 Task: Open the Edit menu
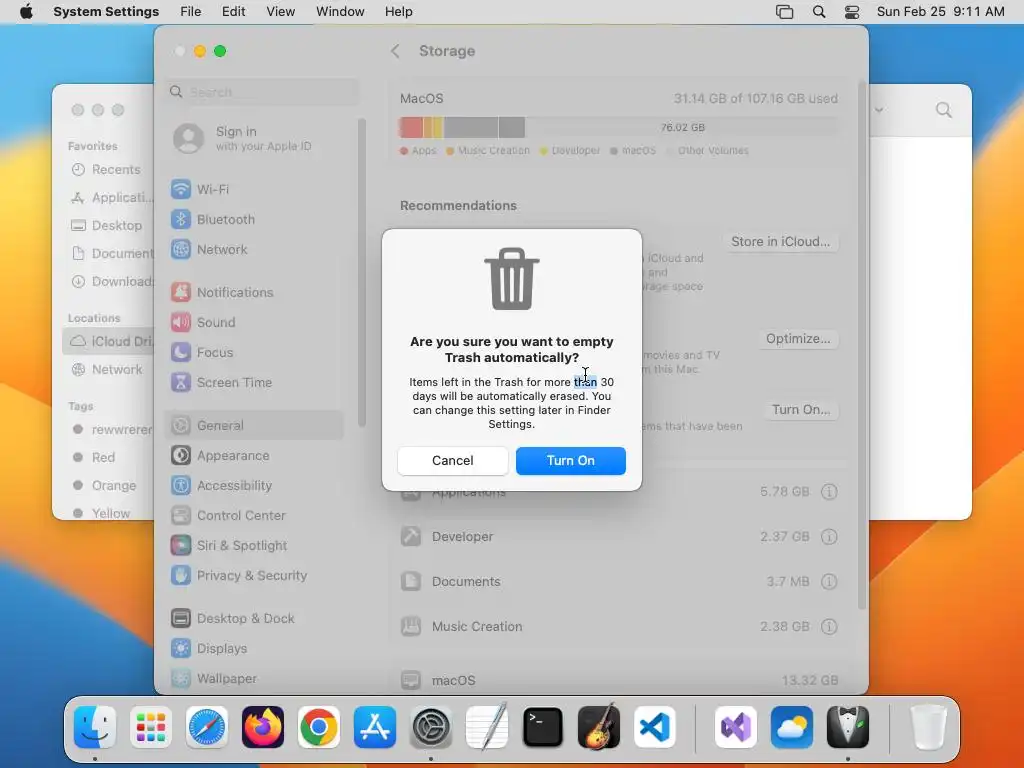[x=233, y=12]
